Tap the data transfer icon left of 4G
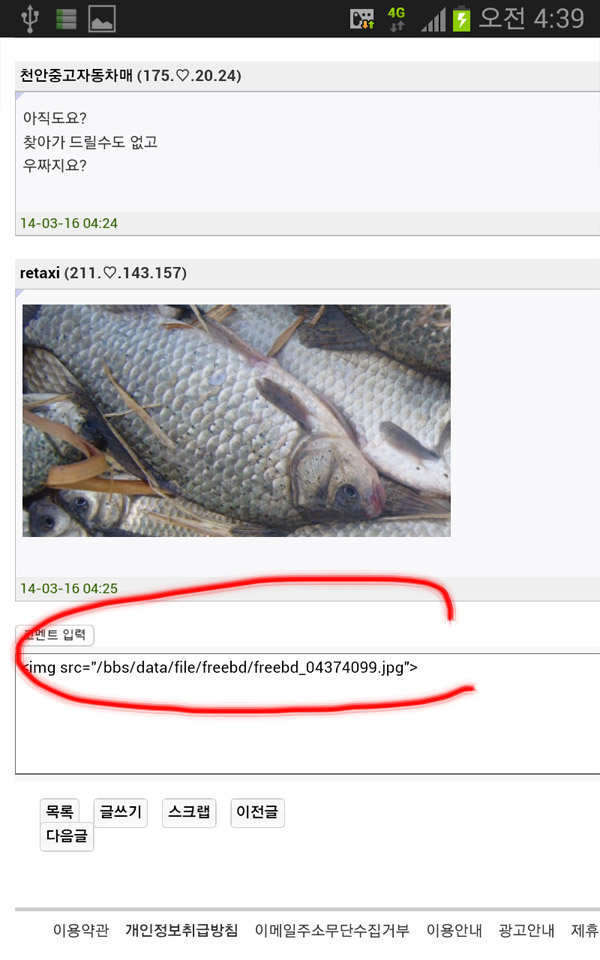Screen dimensions: 600x960 [x=362, y=19]
